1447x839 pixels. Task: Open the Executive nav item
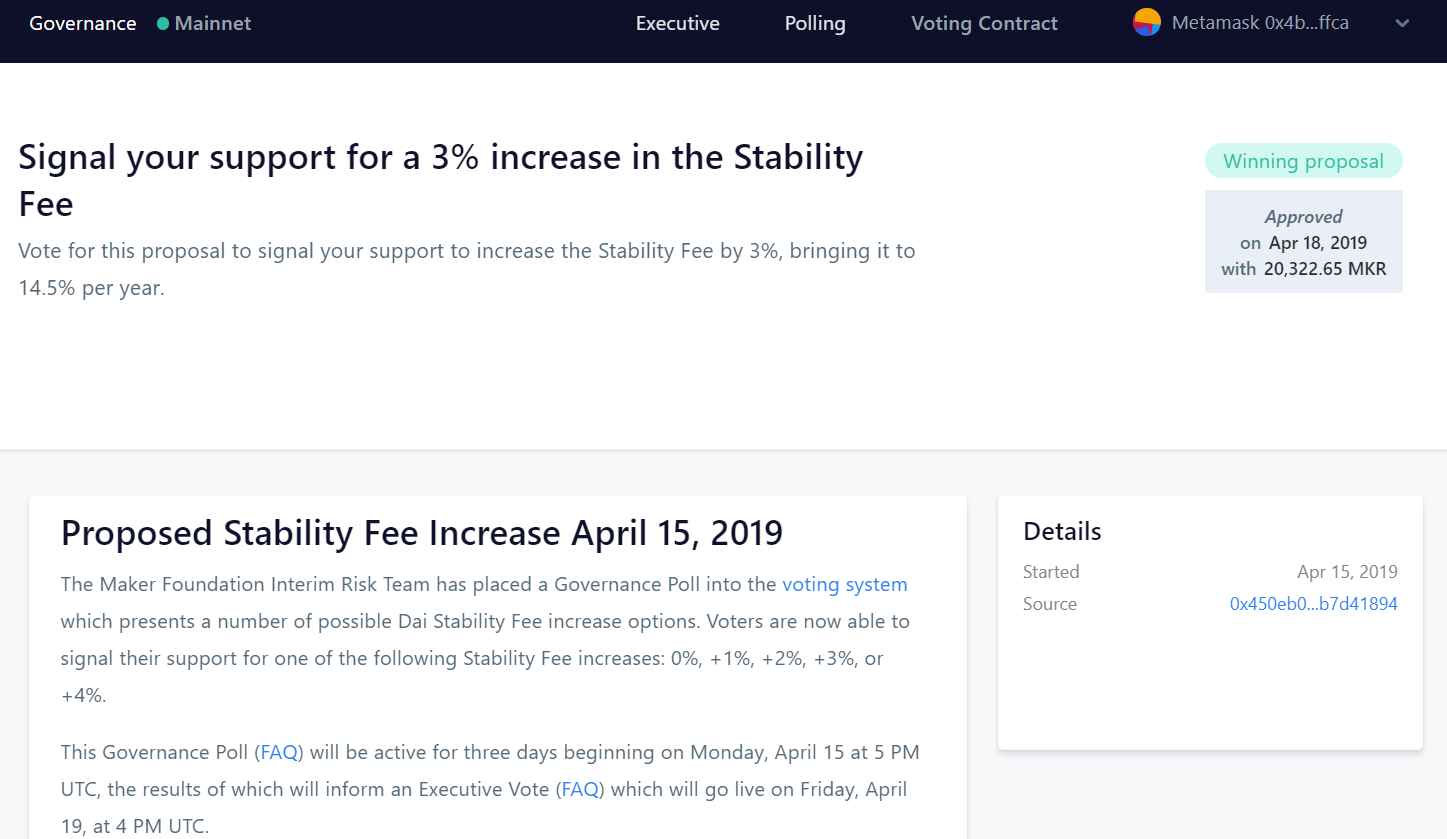click(678, 23)
